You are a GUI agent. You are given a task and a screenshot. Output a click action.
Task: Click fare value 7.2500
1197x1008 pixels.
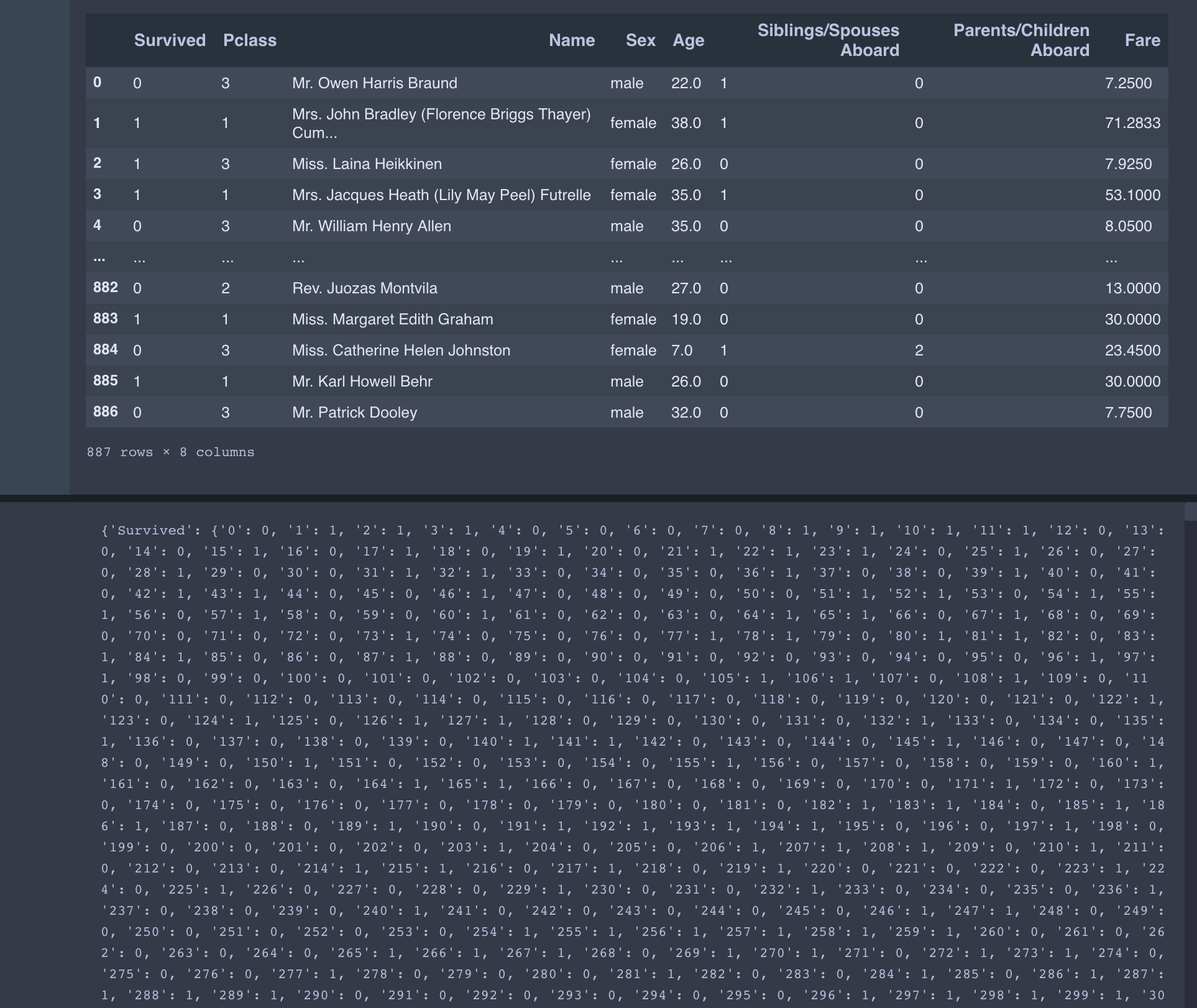point(1128,83)
